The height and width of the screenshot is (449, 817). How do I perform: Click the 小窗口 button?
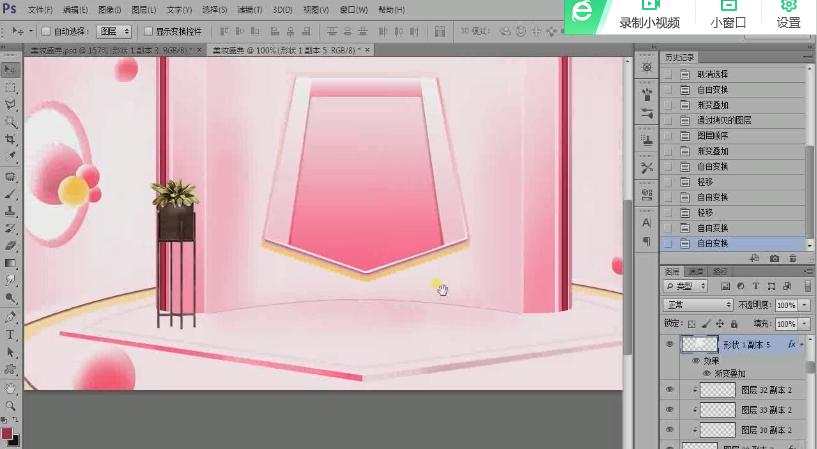(728, 15)
